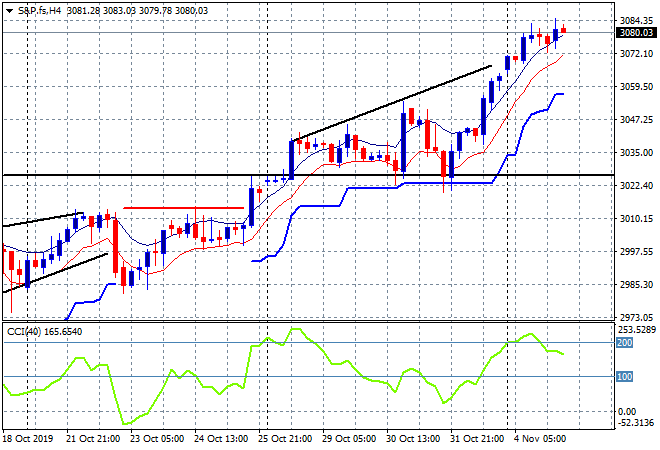Click the 3035.00 price axis label
Screen dimensions: 660x450
[636, 152]
